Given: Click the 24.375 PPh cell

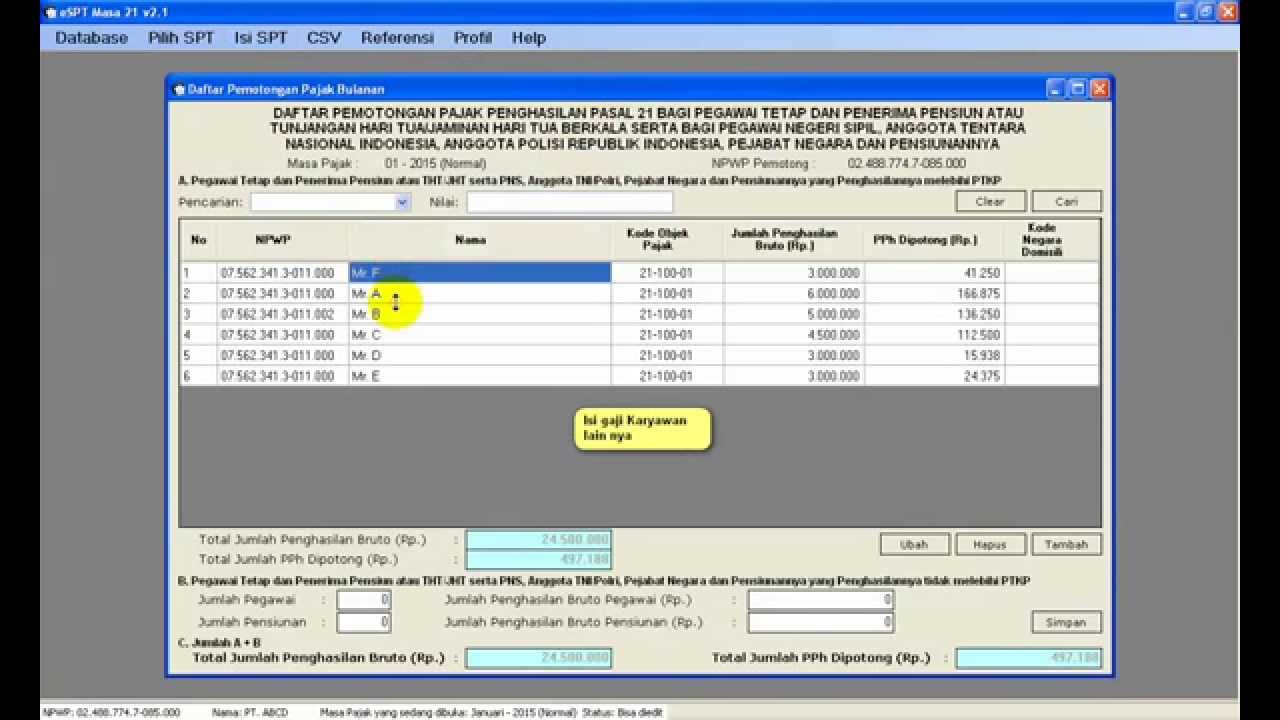Looking at the screenshot, I should pyautogui.click(x=934, y=376).
